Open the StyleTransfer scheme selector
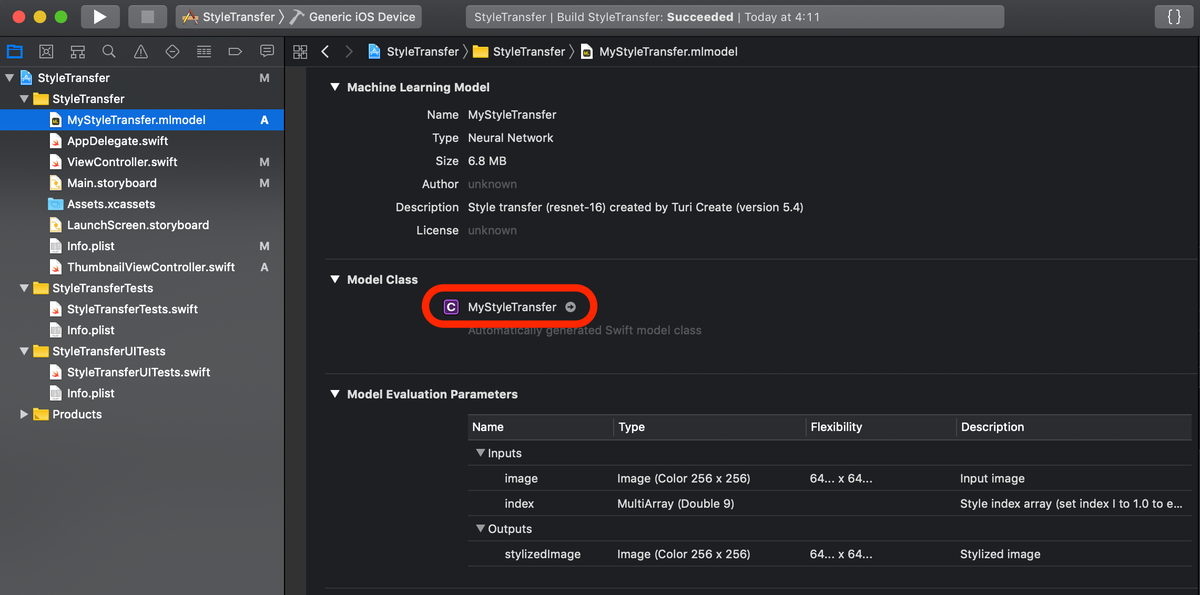This screenshot has width=1200, height=595. 228,17
